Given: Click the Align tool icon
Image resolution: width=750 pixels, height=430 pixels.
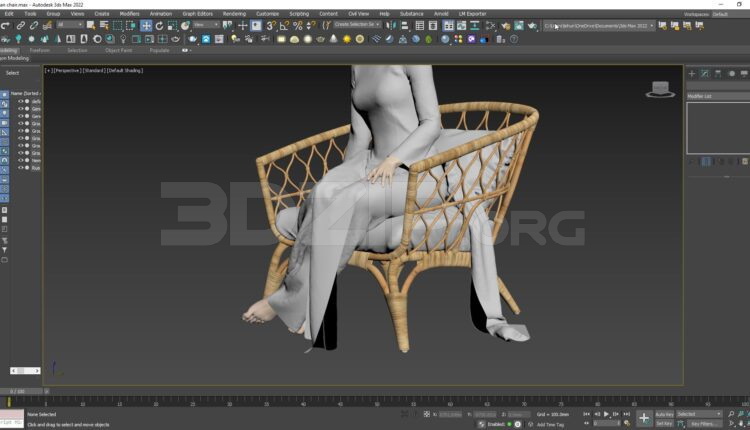Looking at the screenshot, I should 405,25.
